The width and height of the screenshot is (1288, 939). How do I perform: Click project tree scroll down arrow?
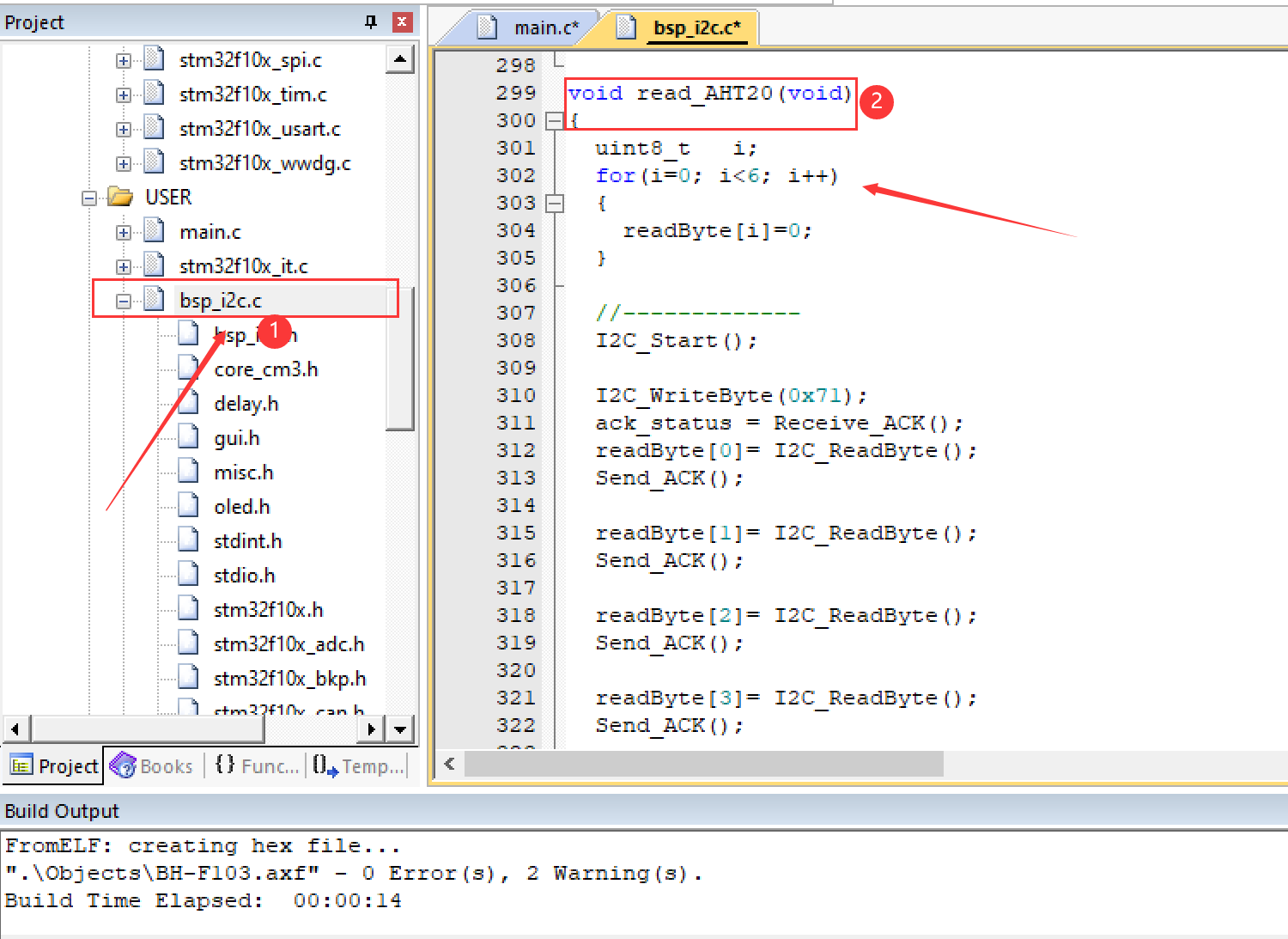coord(400,729)
